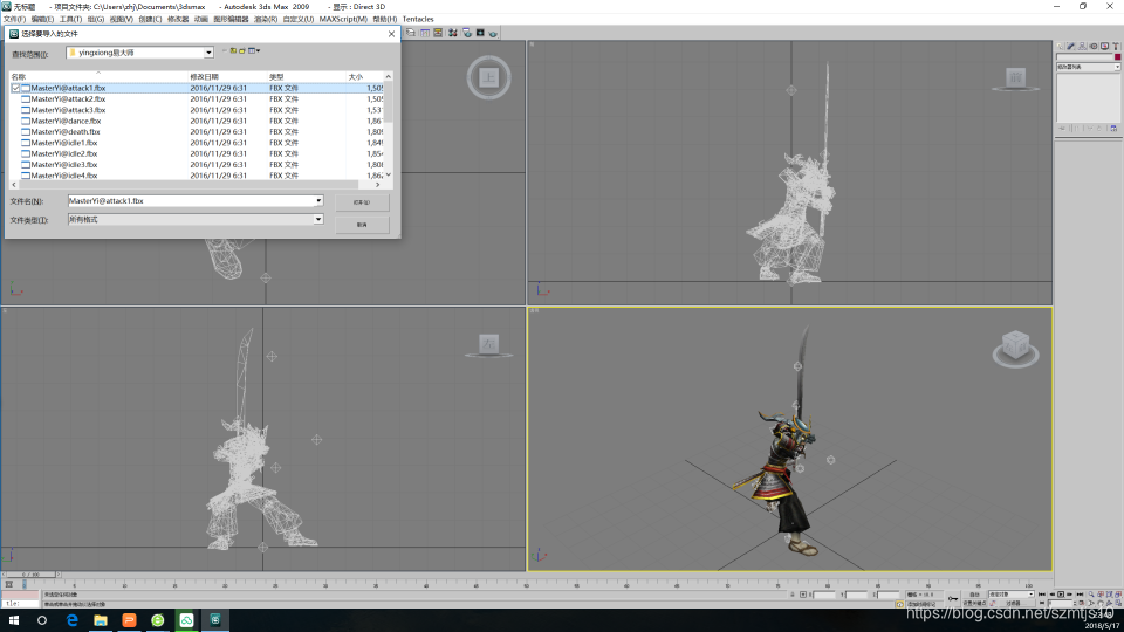Toggle the selection lock icon in status bar
Viewport: 1124px width, 632px height.
tap(792, 594)
